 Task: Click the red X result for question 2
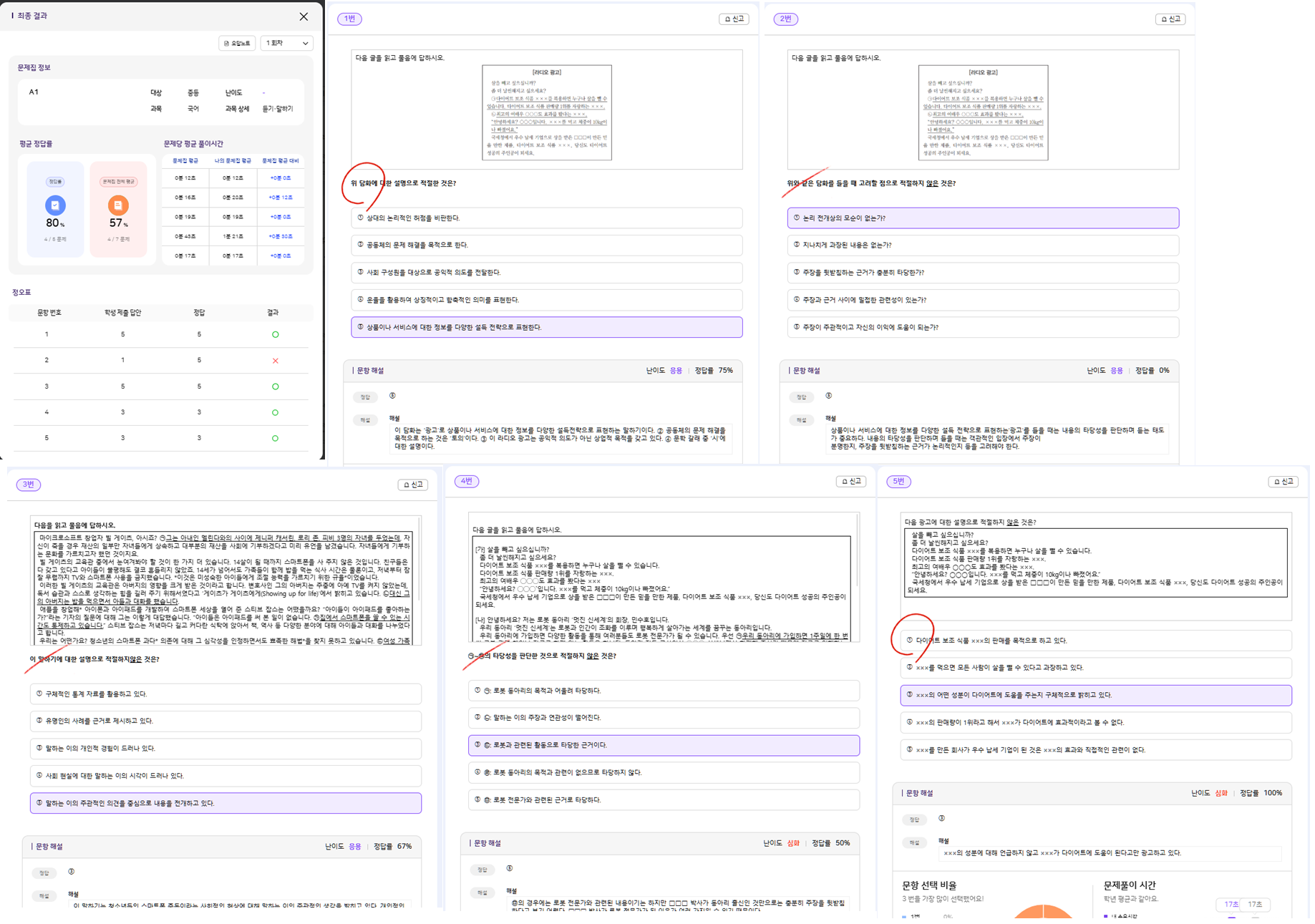(x=275, y=361)
